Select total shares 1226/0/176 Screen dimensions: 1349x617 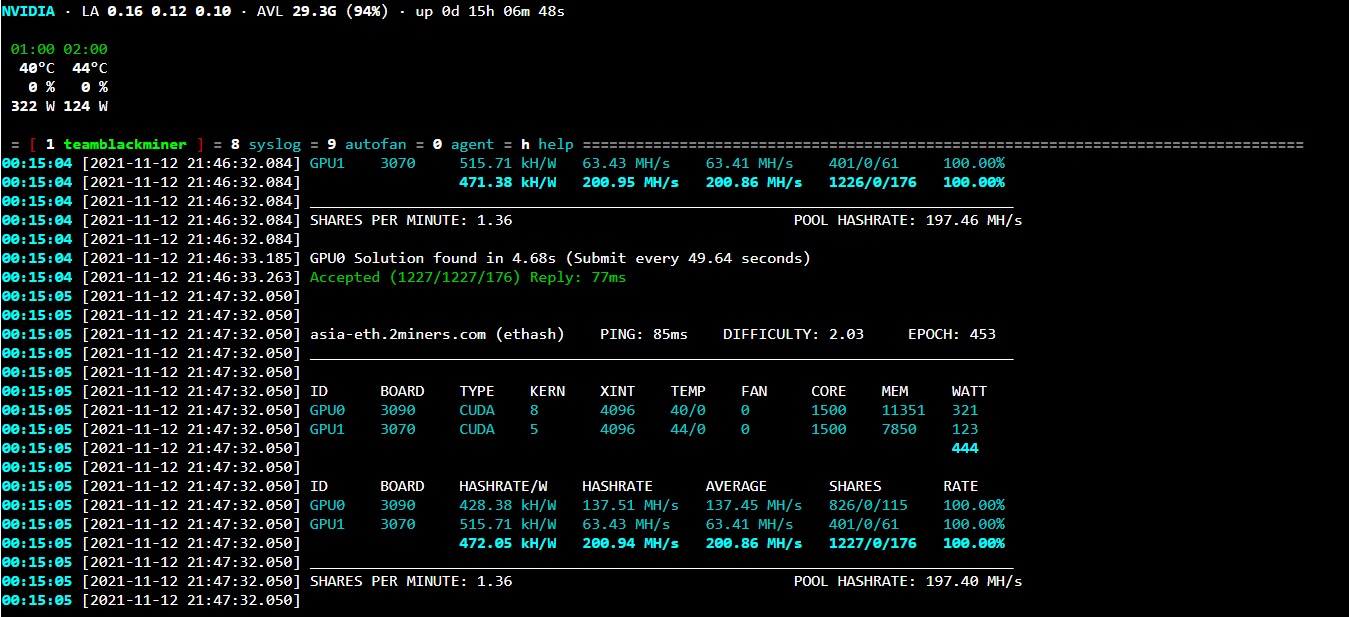(x=872, y=182)
